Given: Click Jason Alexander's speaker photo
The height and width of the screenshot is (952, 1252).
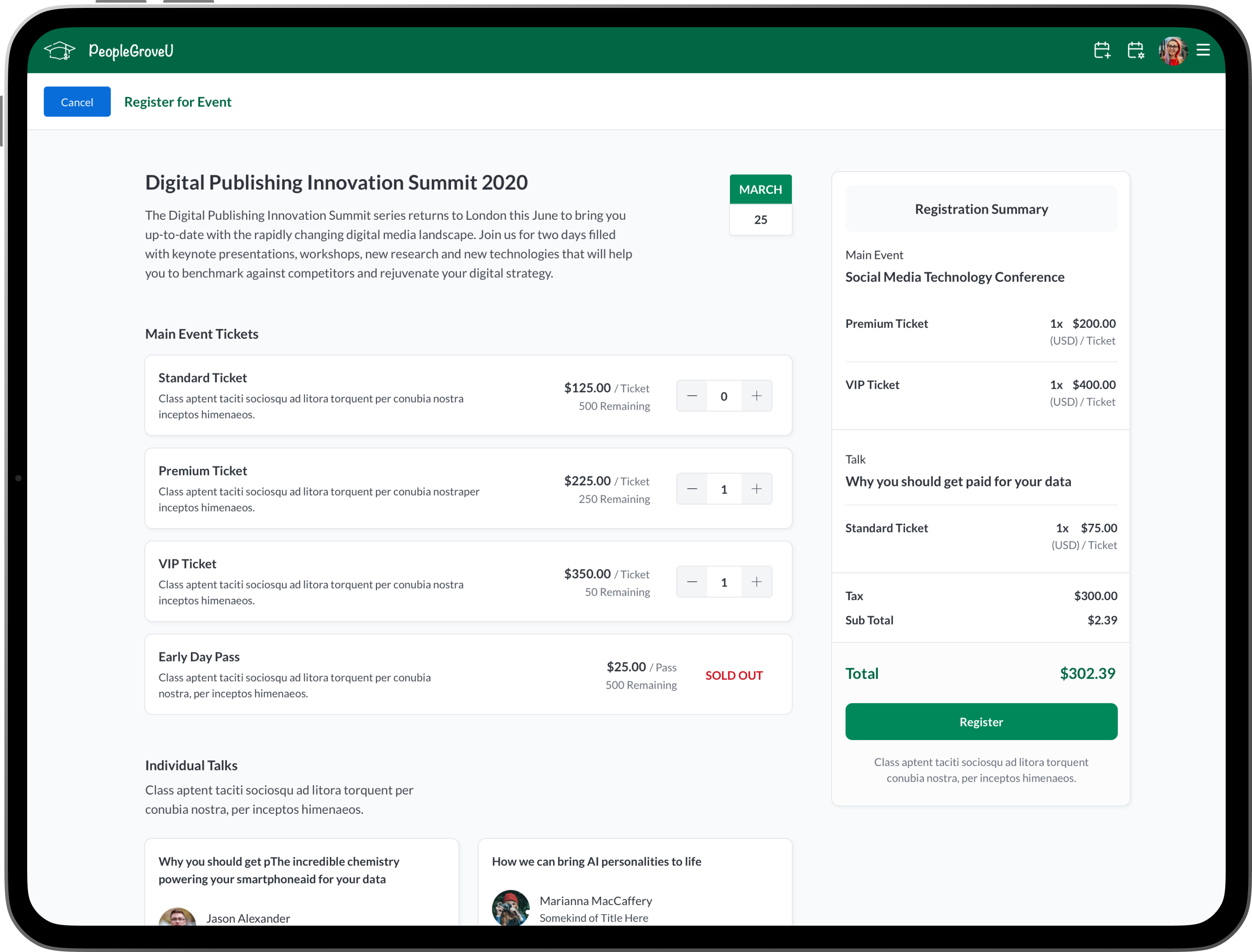Looking at the screenshot, I should pos(177,918).
